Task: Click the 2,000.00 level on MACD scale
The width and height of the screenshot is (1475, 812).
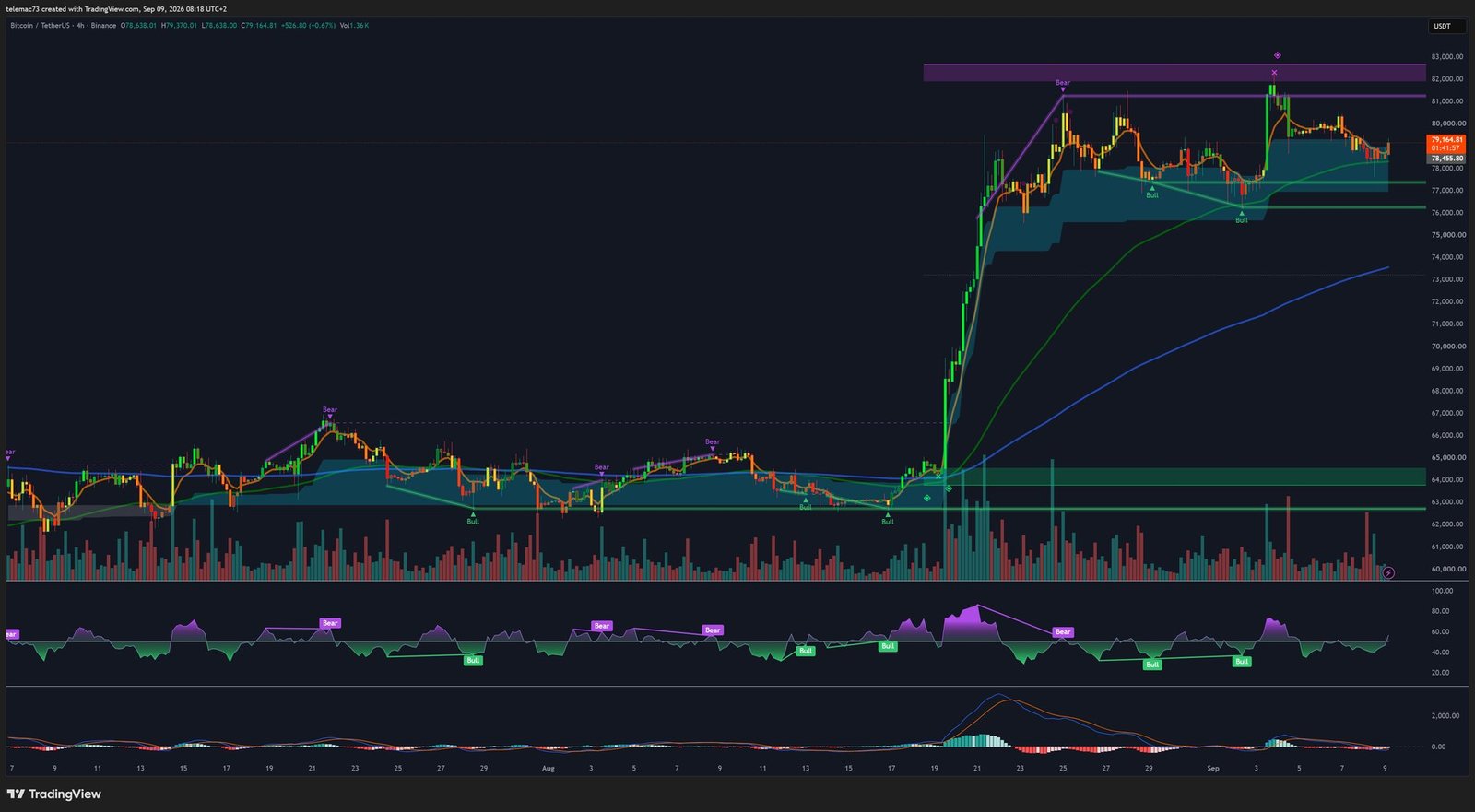Action: pos(1445,715)
